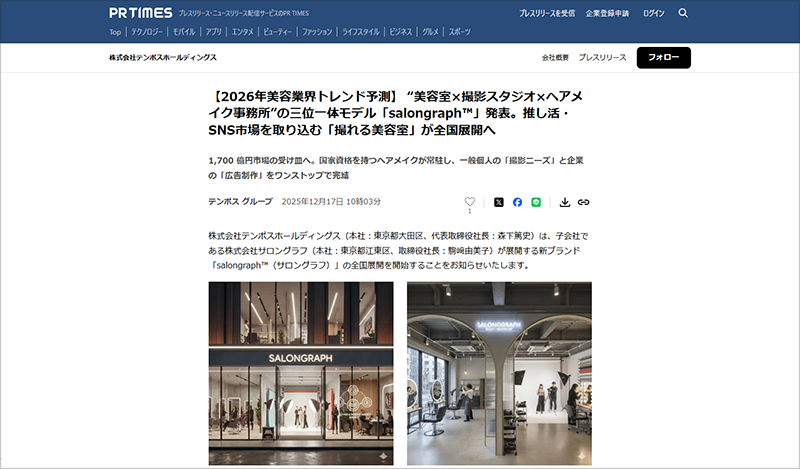The height and width of the screenshot is (469, 800).
Task: Click the ログイン link
Action: 654,13
